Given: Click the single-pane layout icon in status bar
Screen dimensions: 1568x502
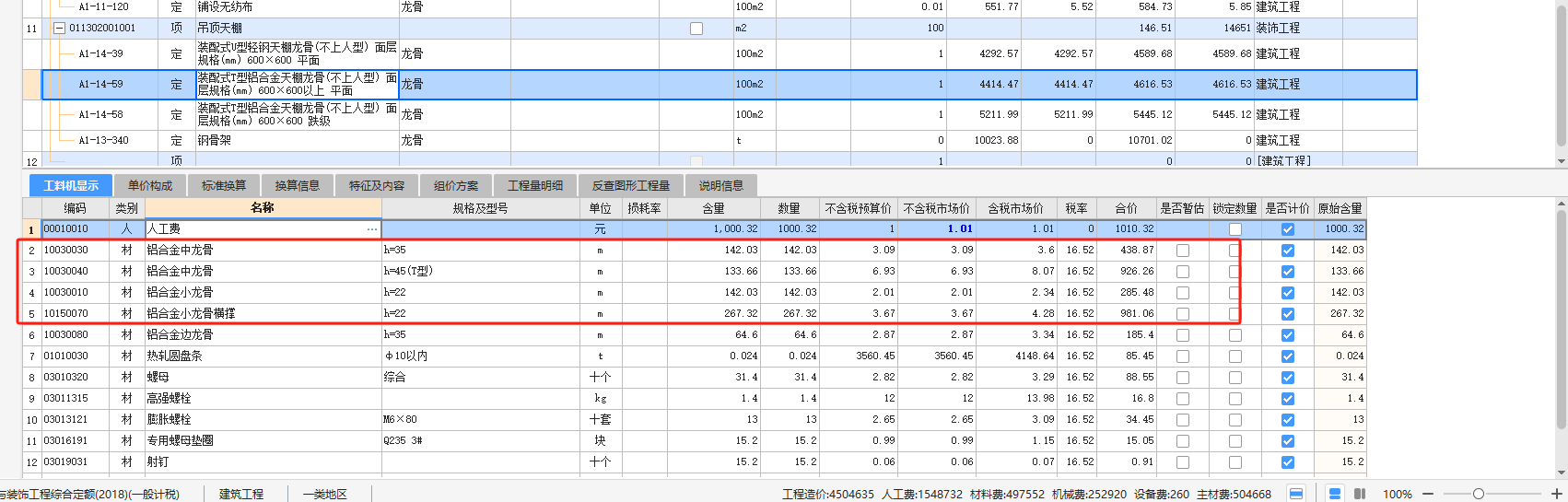Looking at the screenshot, I should point(1296,494).
